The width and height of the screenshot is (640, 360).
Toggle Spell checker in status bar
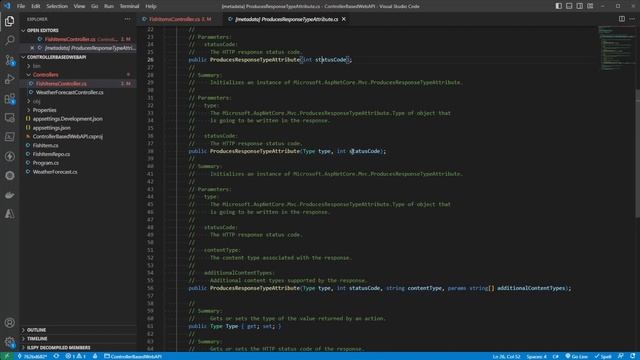603,356
